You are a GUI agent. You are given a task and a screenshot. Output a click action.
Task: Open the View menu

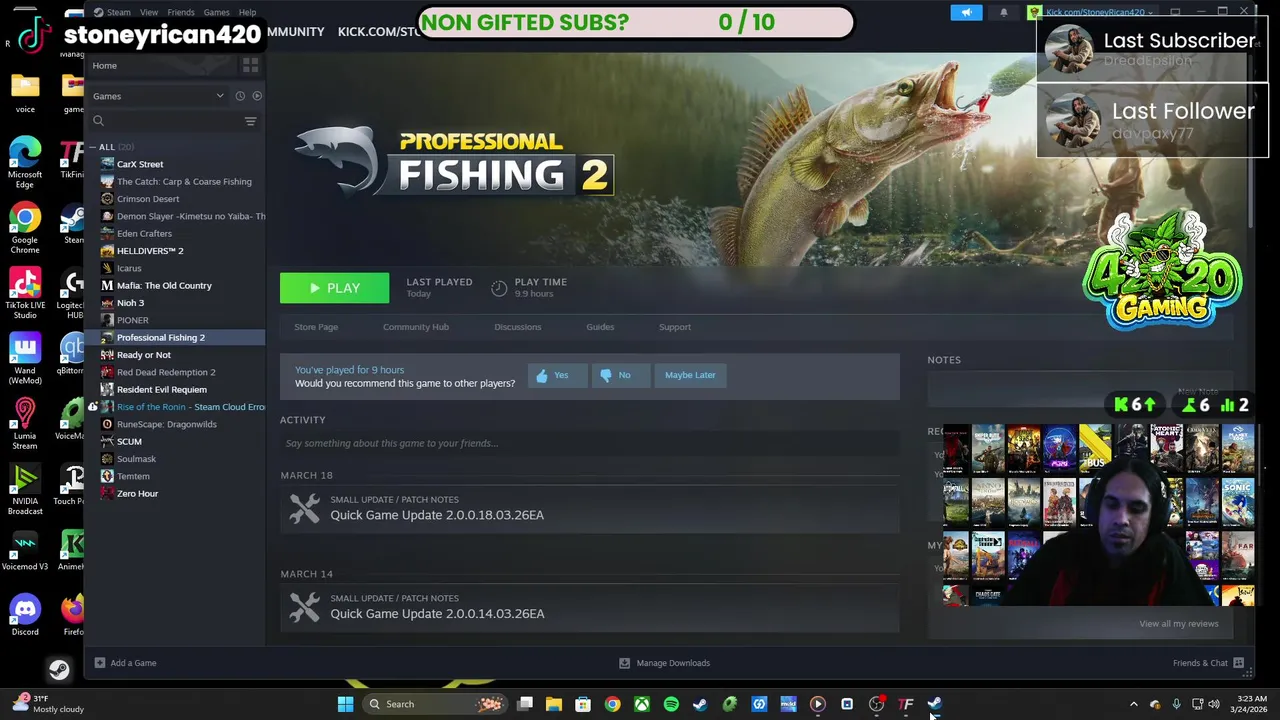click(x=149, y=12)
